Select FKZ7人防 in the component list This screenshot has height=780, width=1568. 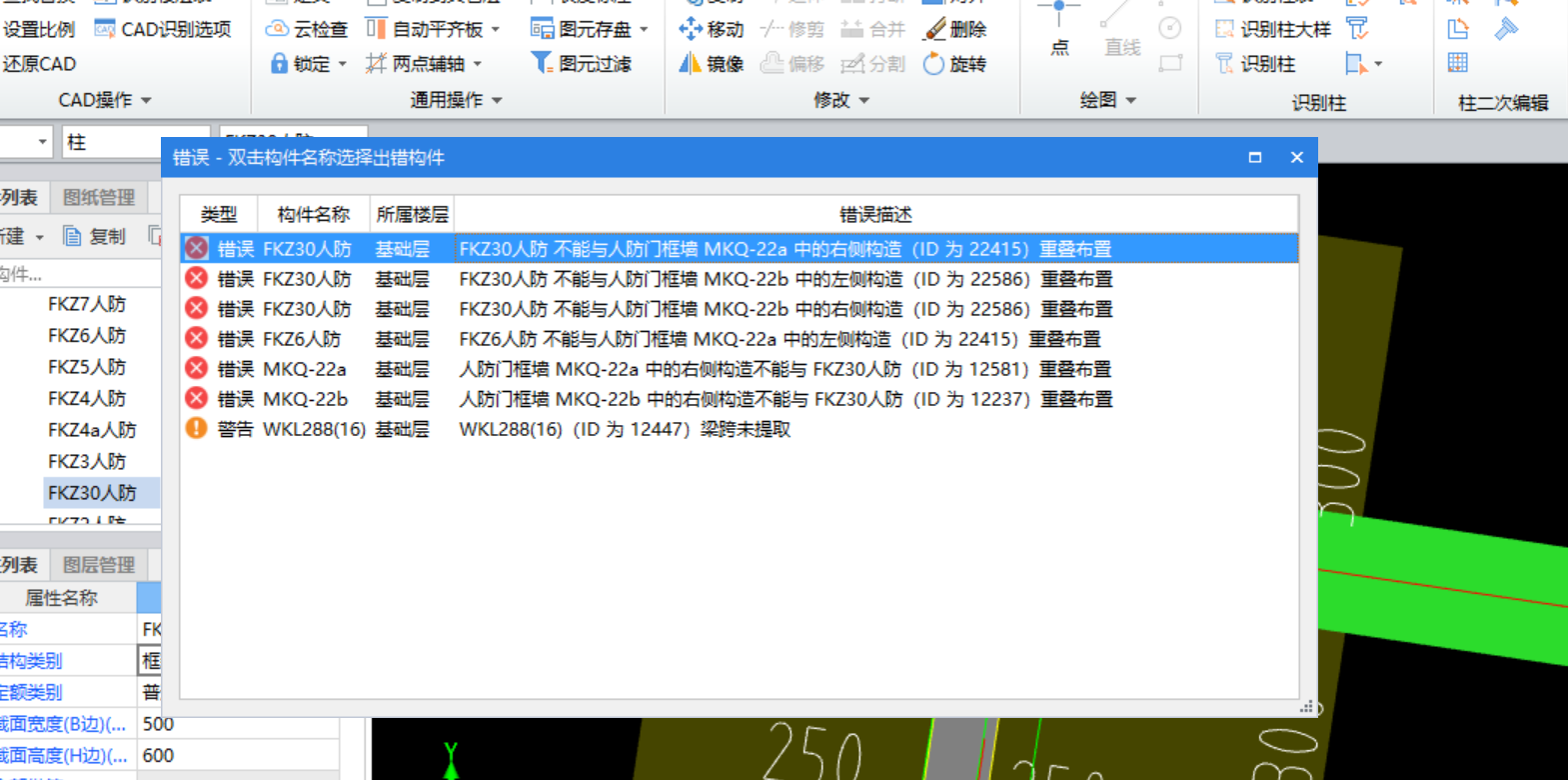pyautogui.click(x=87, y=304)
